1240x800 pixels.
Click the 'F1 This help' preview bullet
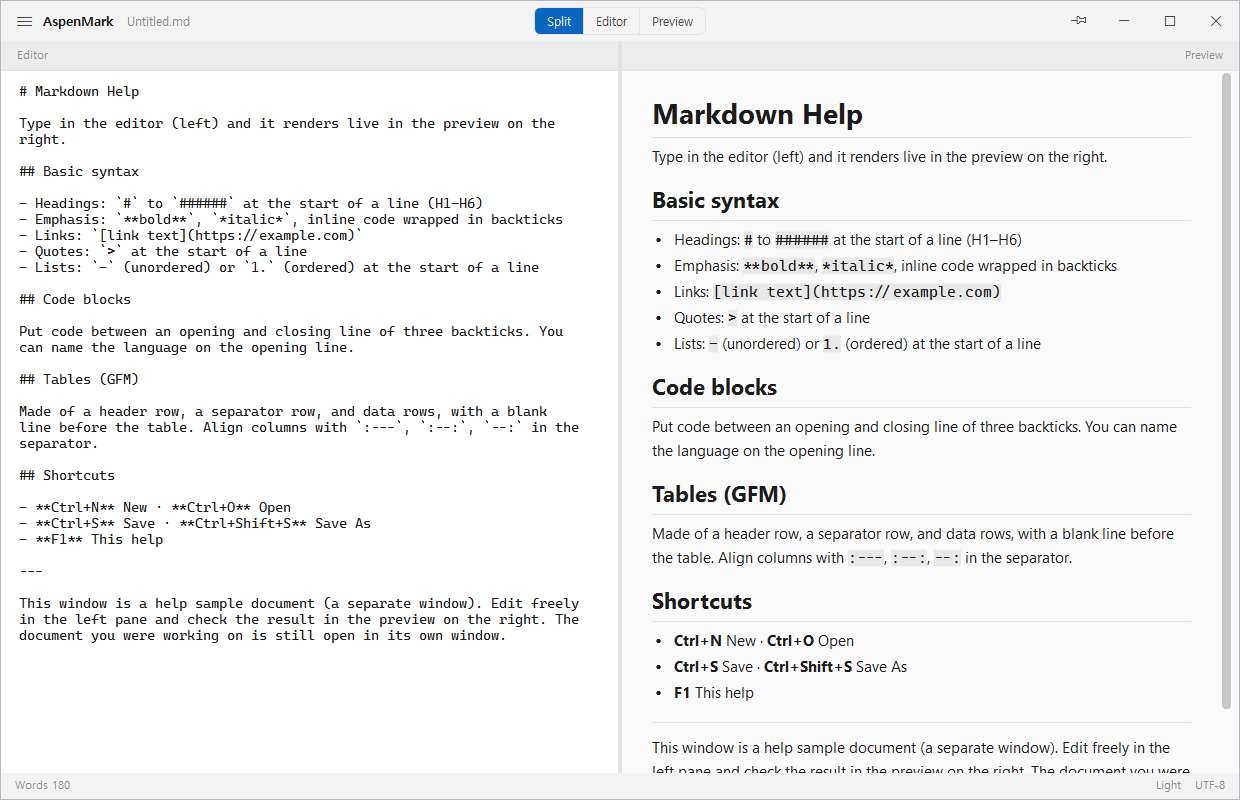click(714, 693)
